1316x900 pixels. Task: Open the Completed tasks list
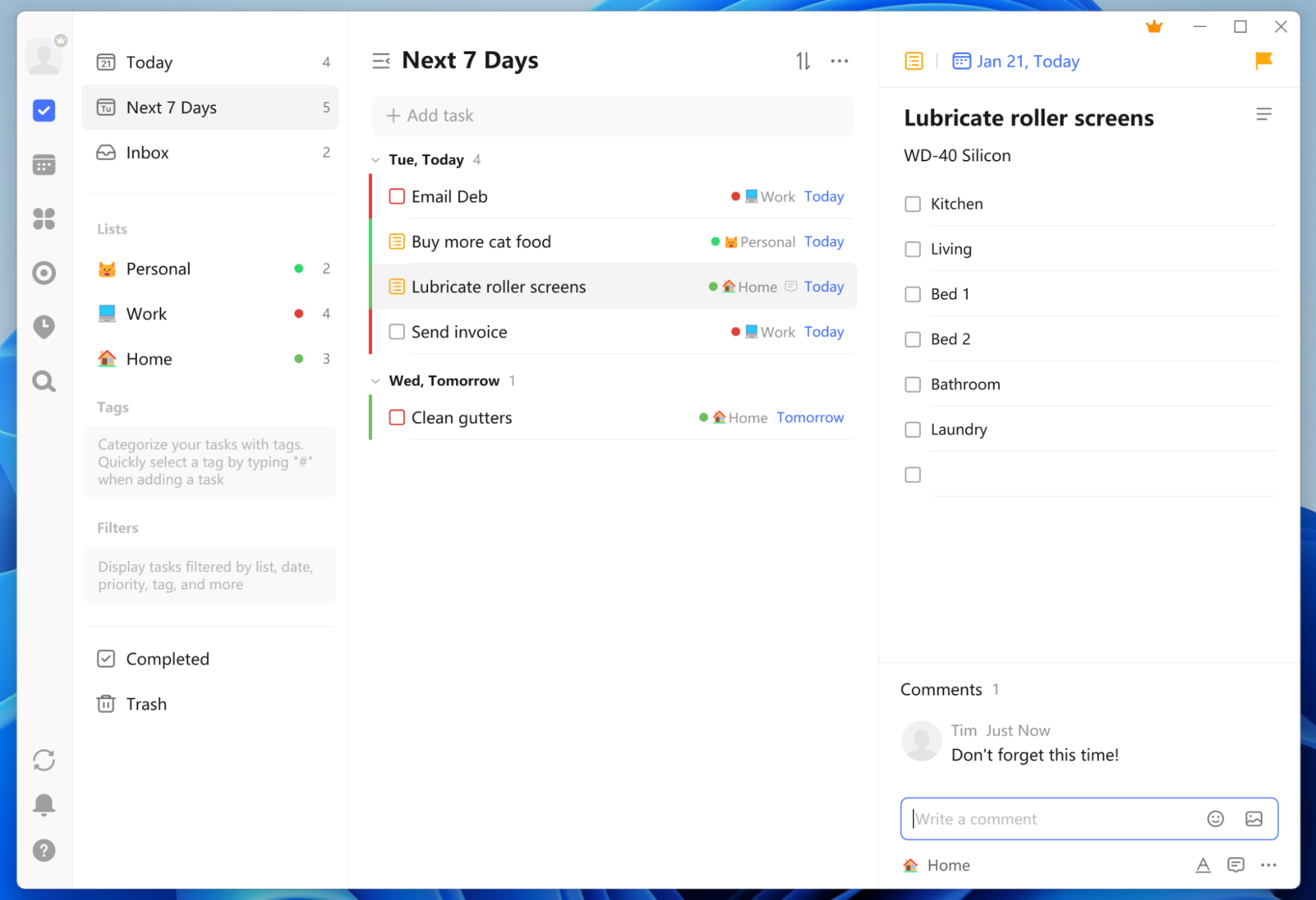coord(168,658)
